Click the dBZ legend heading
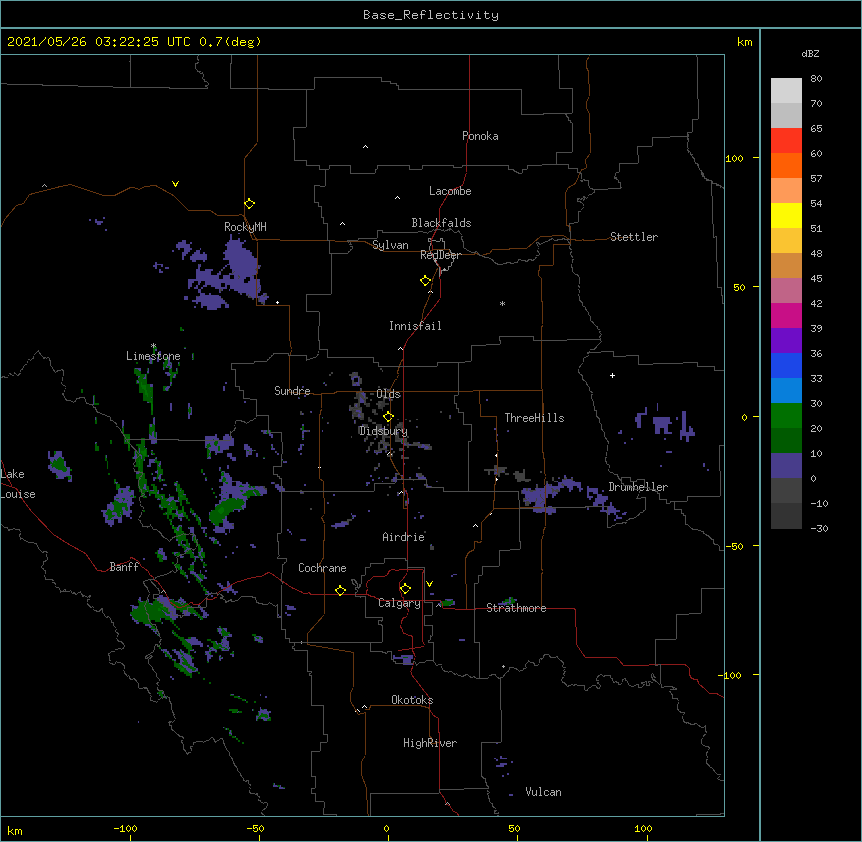The height and width of the screenshot is (842, 862). (810, 53)
